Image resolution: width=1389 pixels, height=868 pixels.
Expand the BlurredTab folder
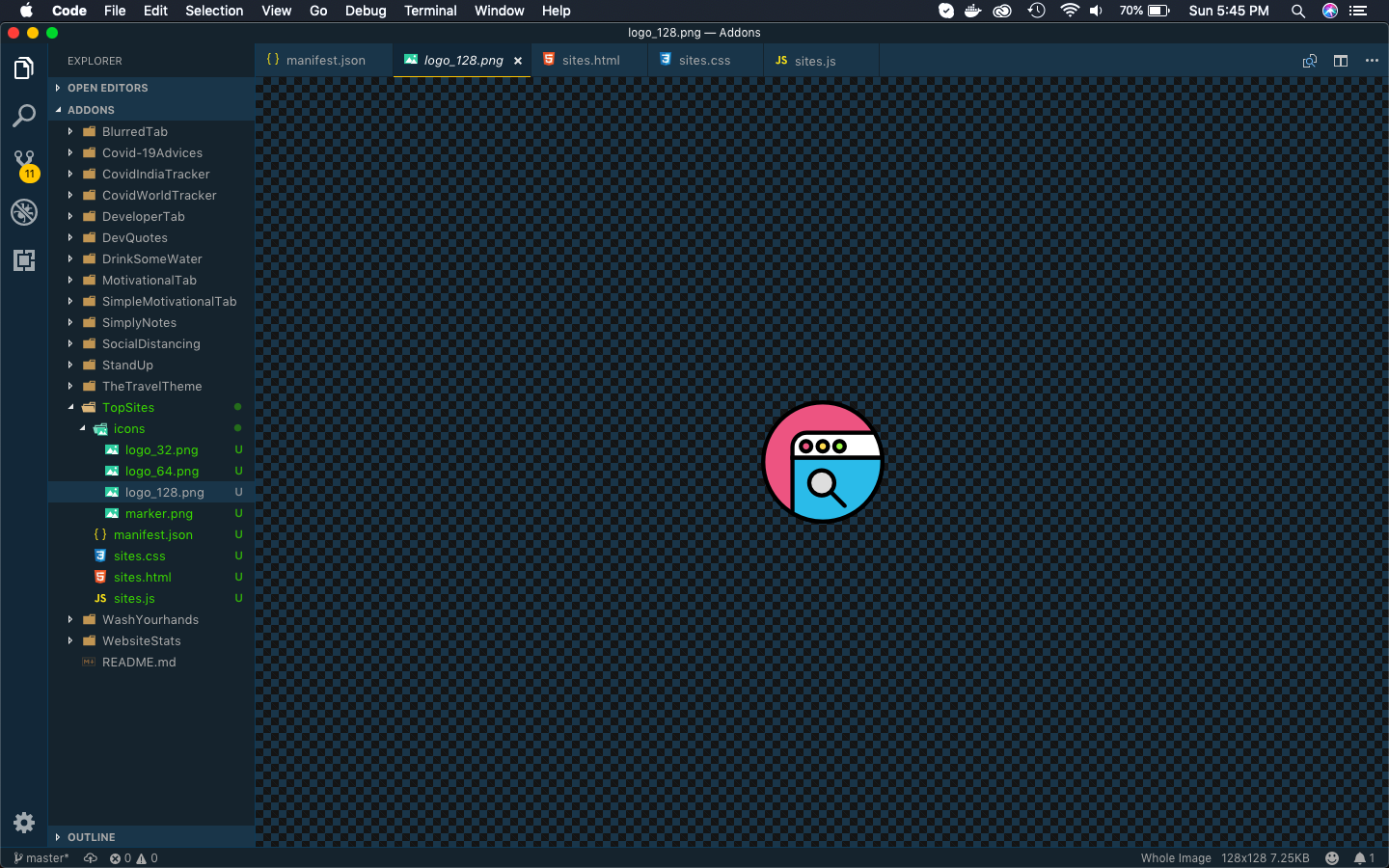tap(151, 132)
